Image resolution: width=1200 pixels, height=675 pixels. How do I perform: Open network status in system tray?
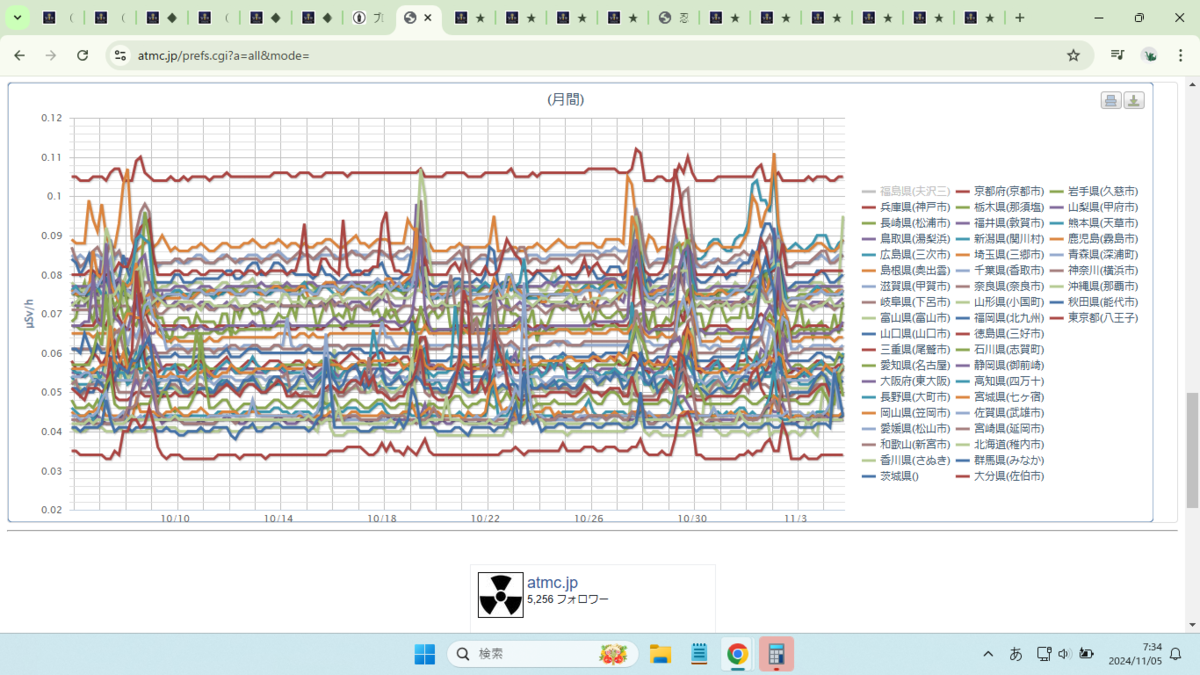point(1043,654)
